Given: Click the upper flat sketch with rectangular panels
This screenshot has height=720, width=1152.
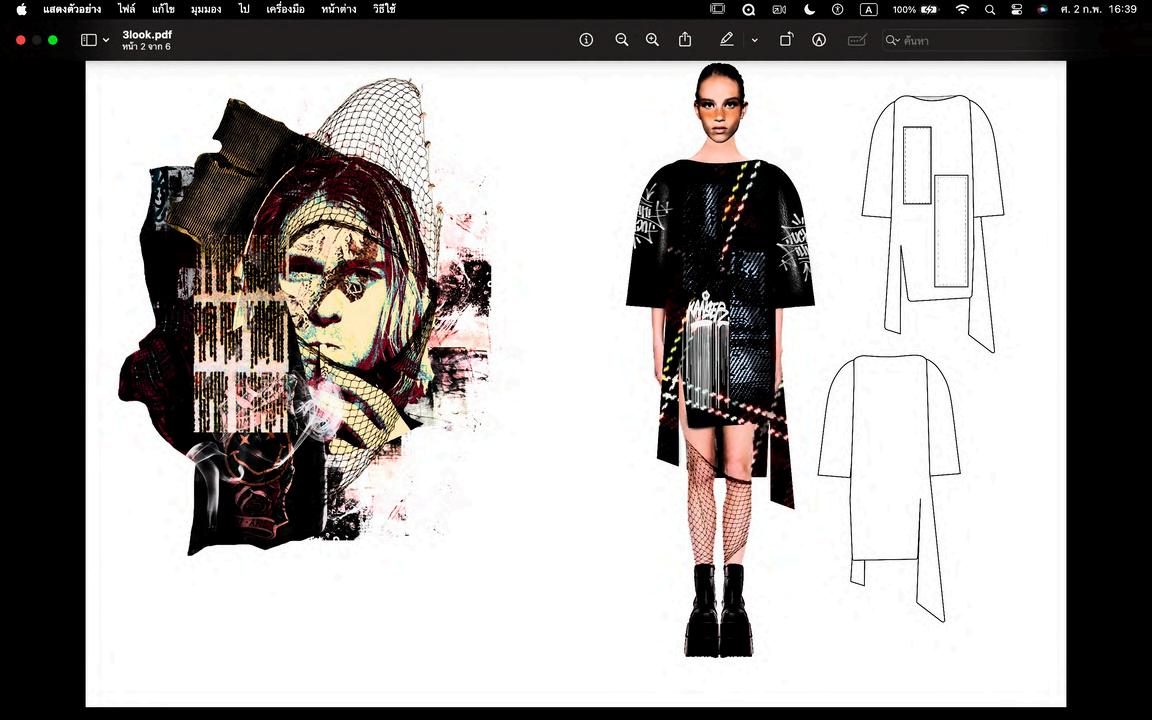Looking at the screenshot, I should pyautogui.click(x=933, y=223).
